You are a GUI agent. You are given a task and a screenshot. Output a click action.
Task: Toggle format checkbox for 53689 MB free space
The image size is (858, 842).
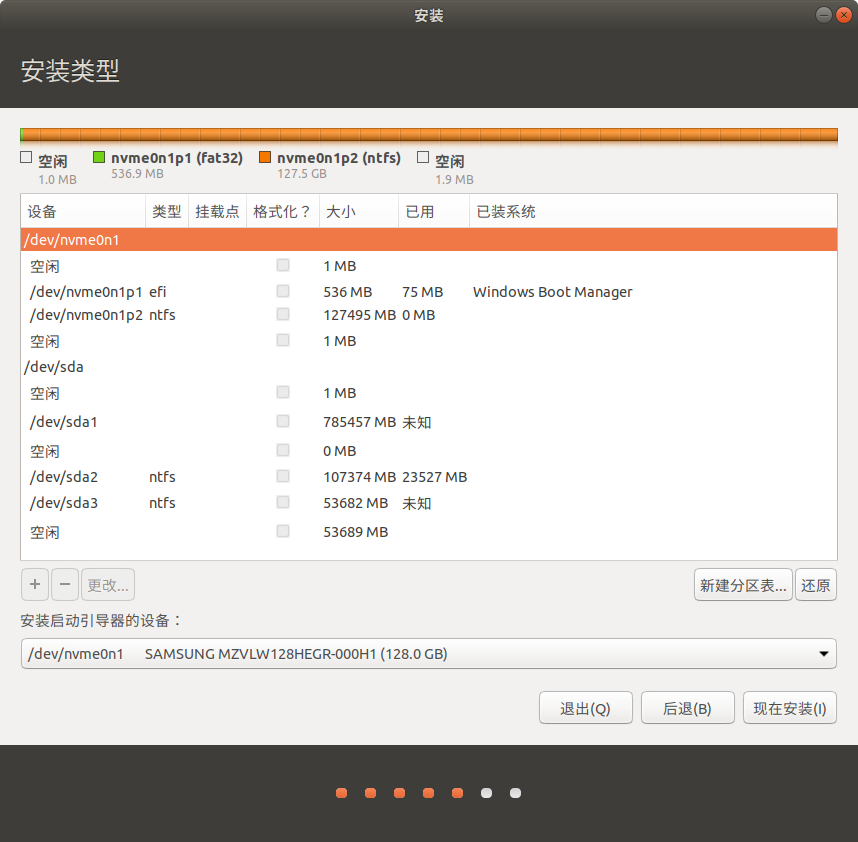283,531
